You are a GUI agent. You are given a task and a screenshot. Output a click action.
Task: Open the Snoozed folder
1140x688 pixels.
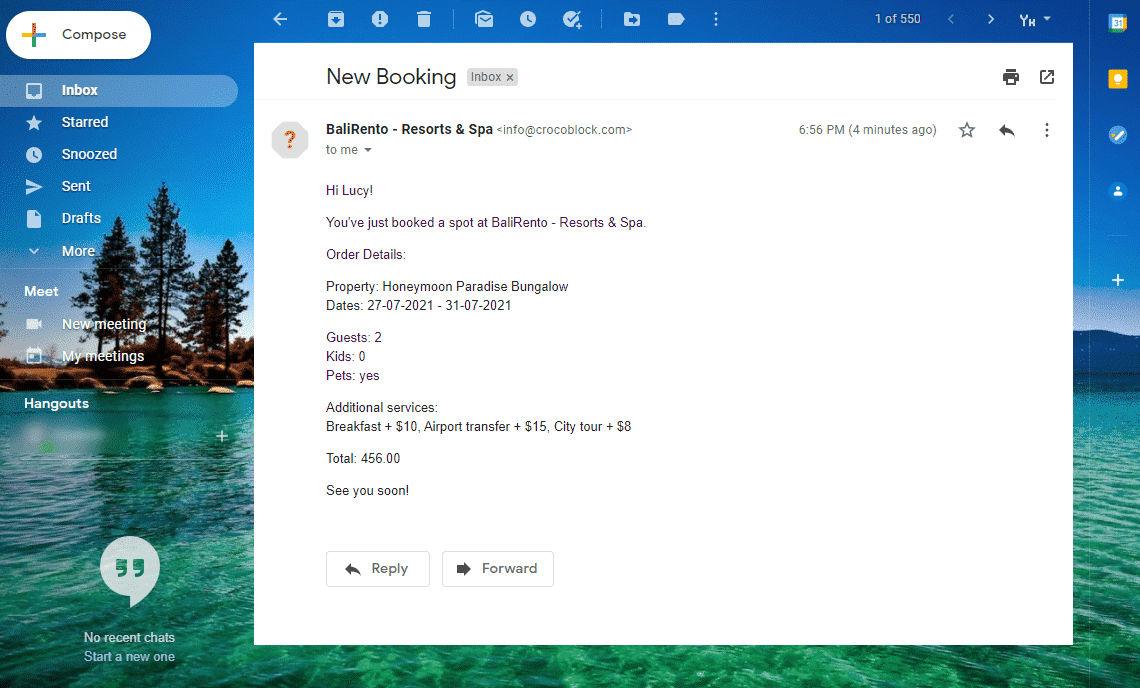click(119, 155)
